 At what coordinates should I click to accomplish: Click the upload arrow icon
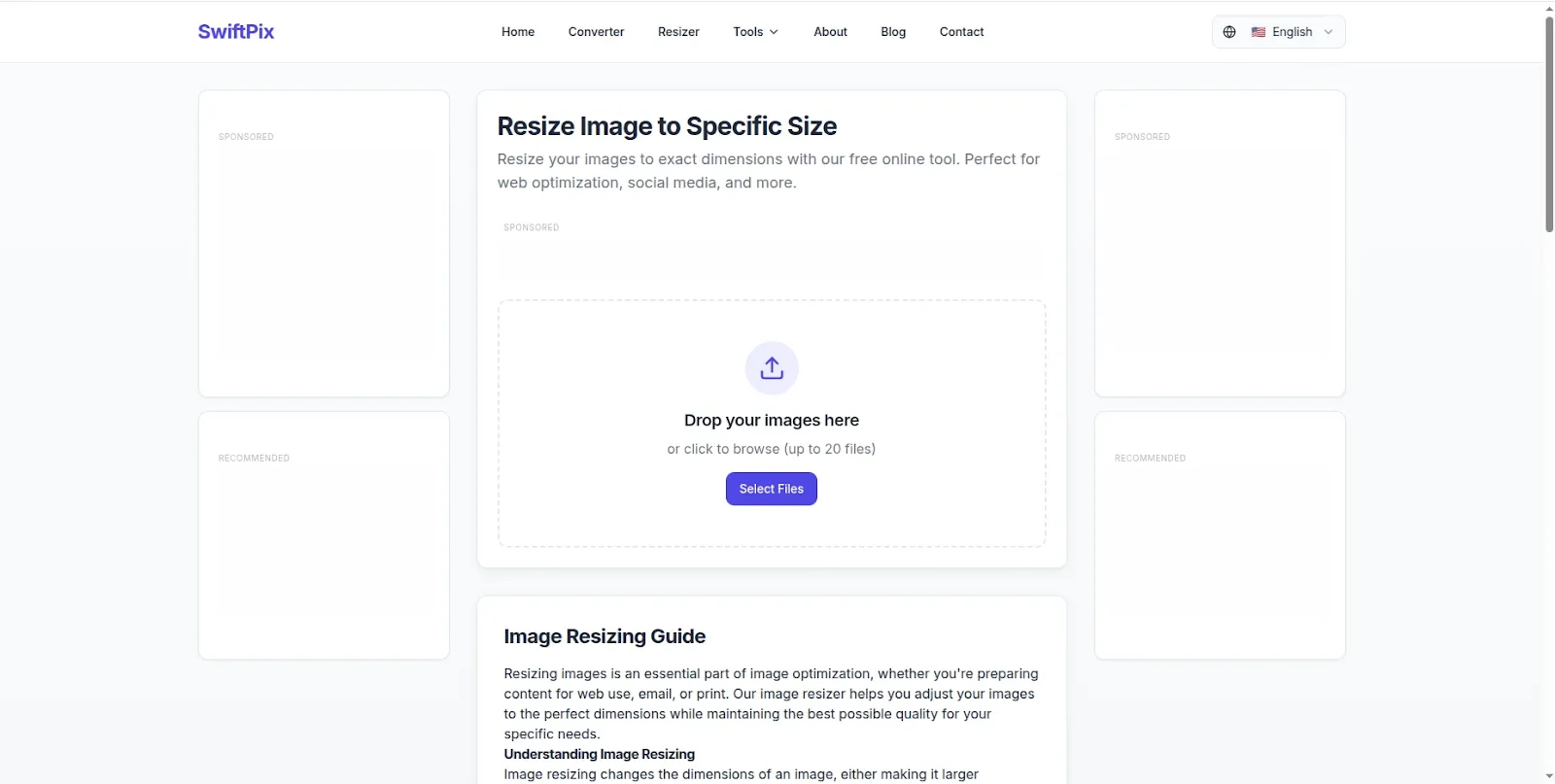click(x=772, y=368)
